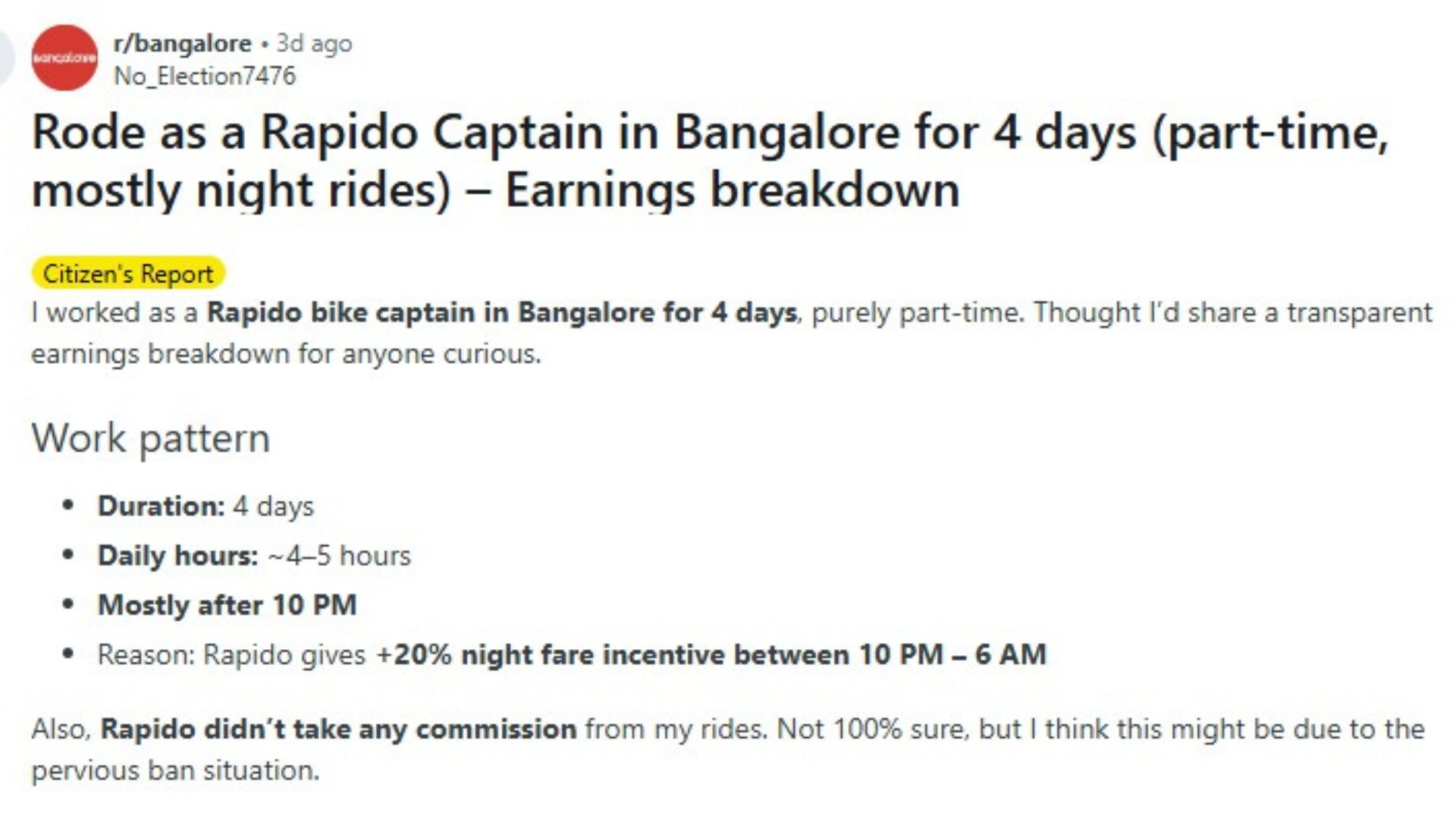
Task: Click the partial back button at left edge
Action: point(6,58)
